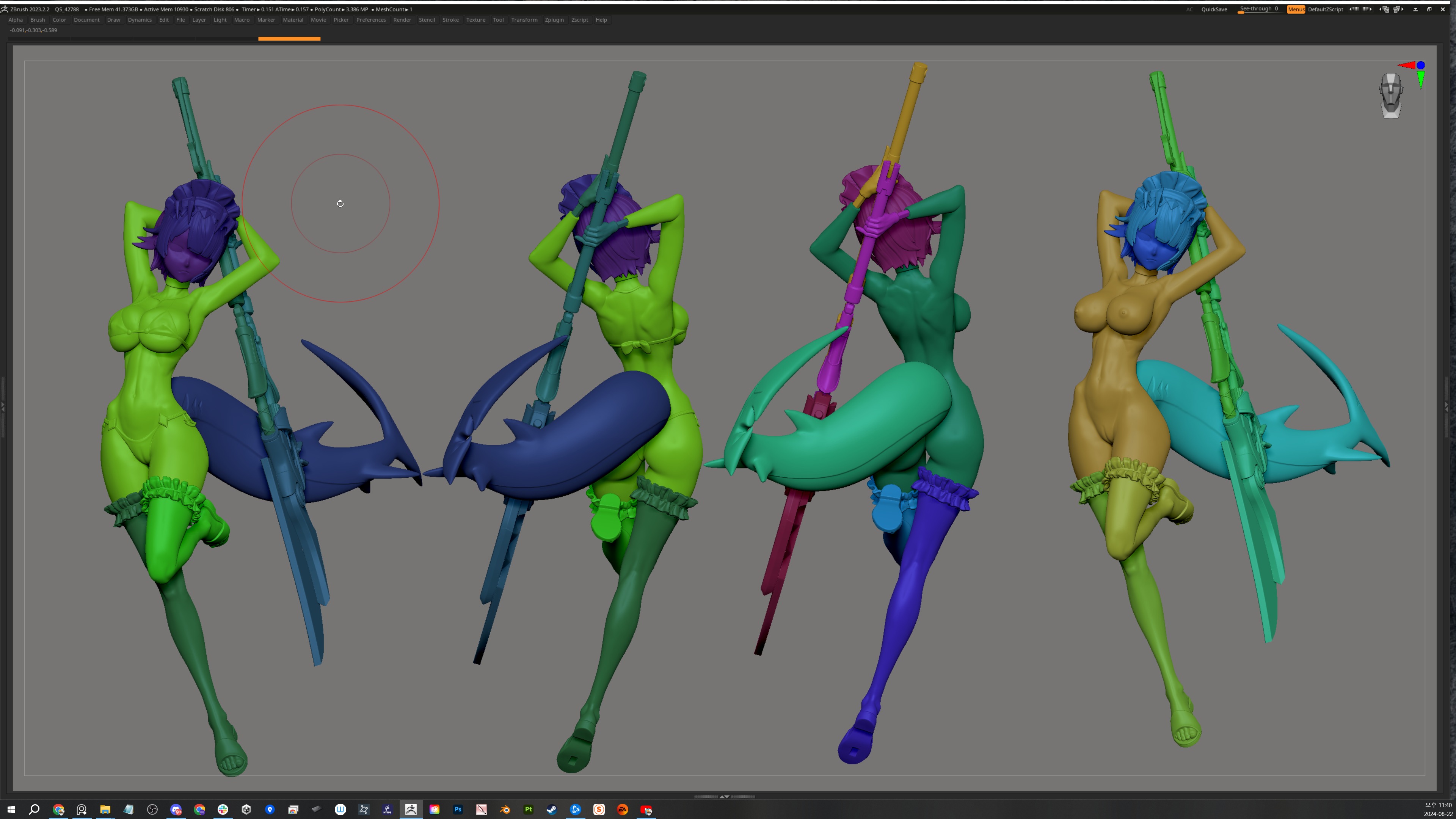Load next UI colors arrow icon
Image resolution: width=1456 pixels, height=819 pixels.
[1367, 9]
